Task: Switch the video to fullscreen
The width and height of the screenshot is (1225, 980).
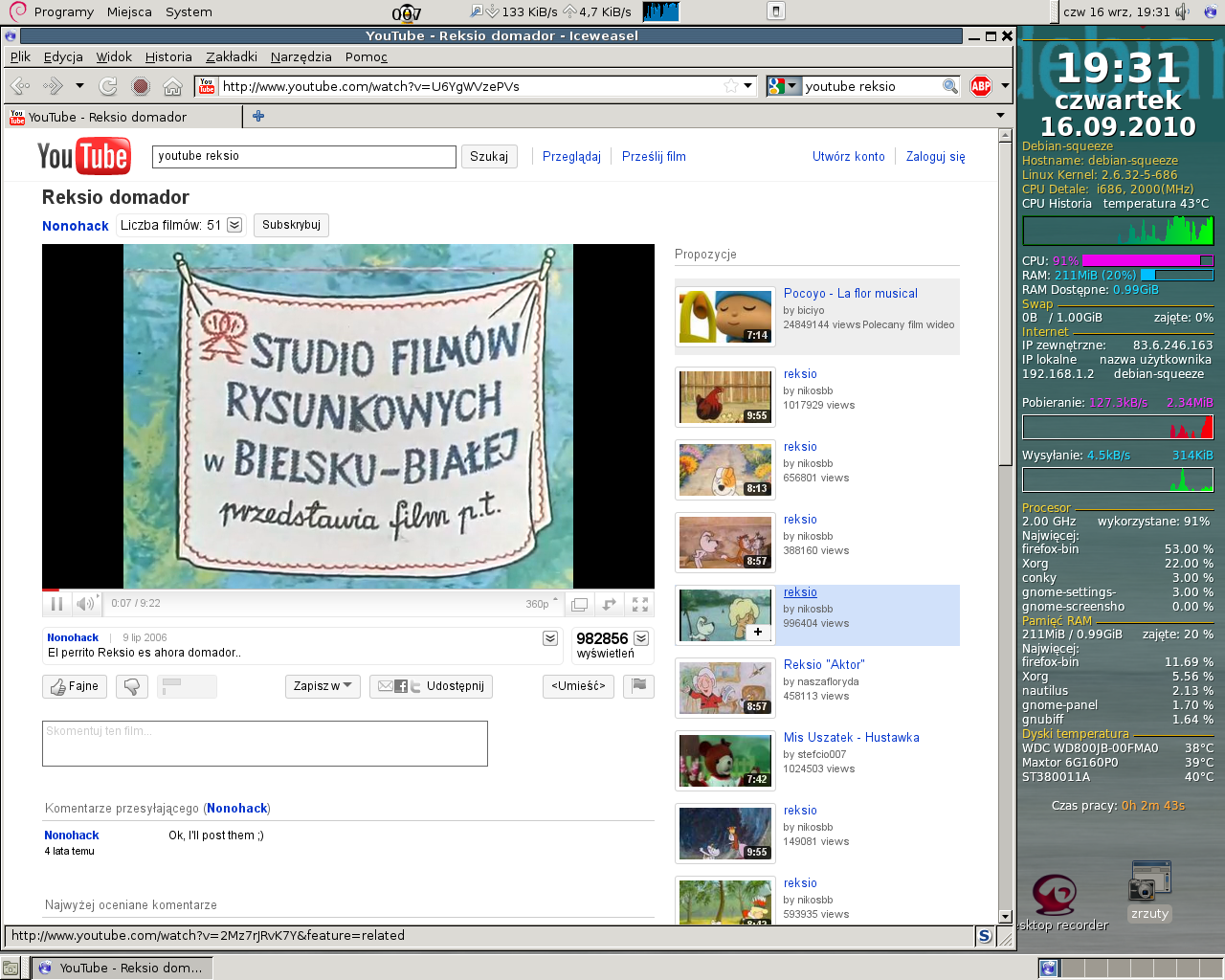Action: pos(640,604)
